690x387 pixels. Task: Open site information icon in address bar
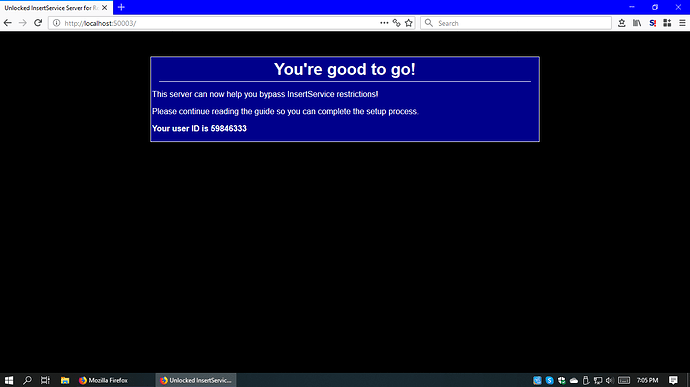tap(56, 23)
